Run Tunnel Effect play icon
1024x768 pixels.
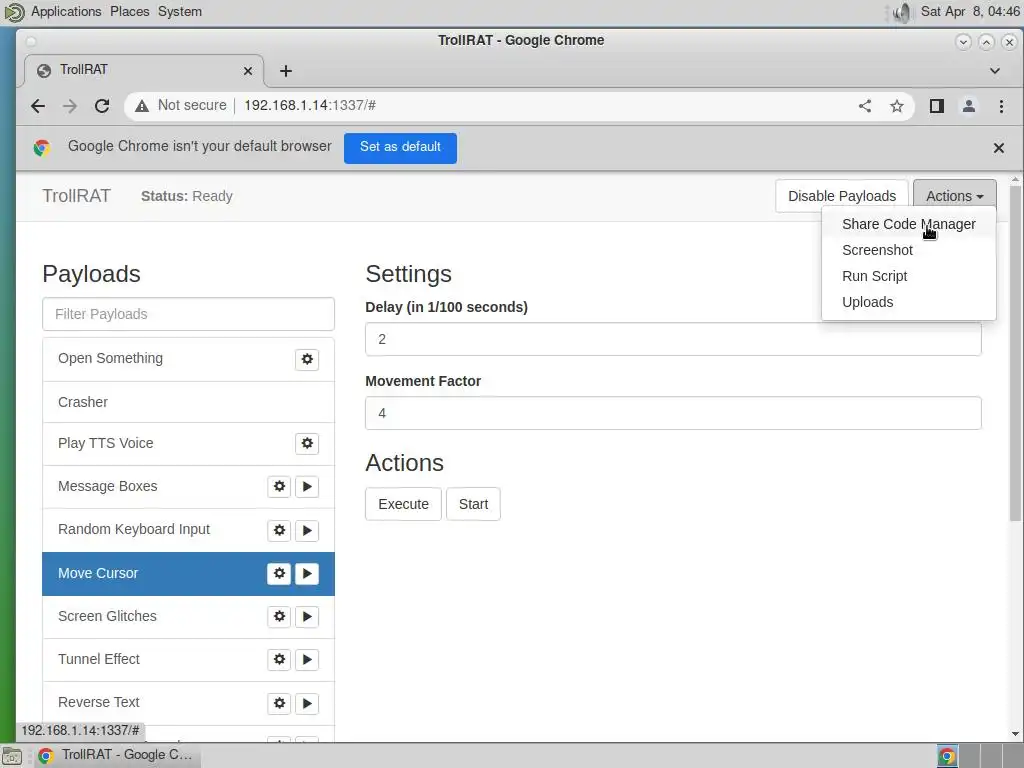coord(307,660)
